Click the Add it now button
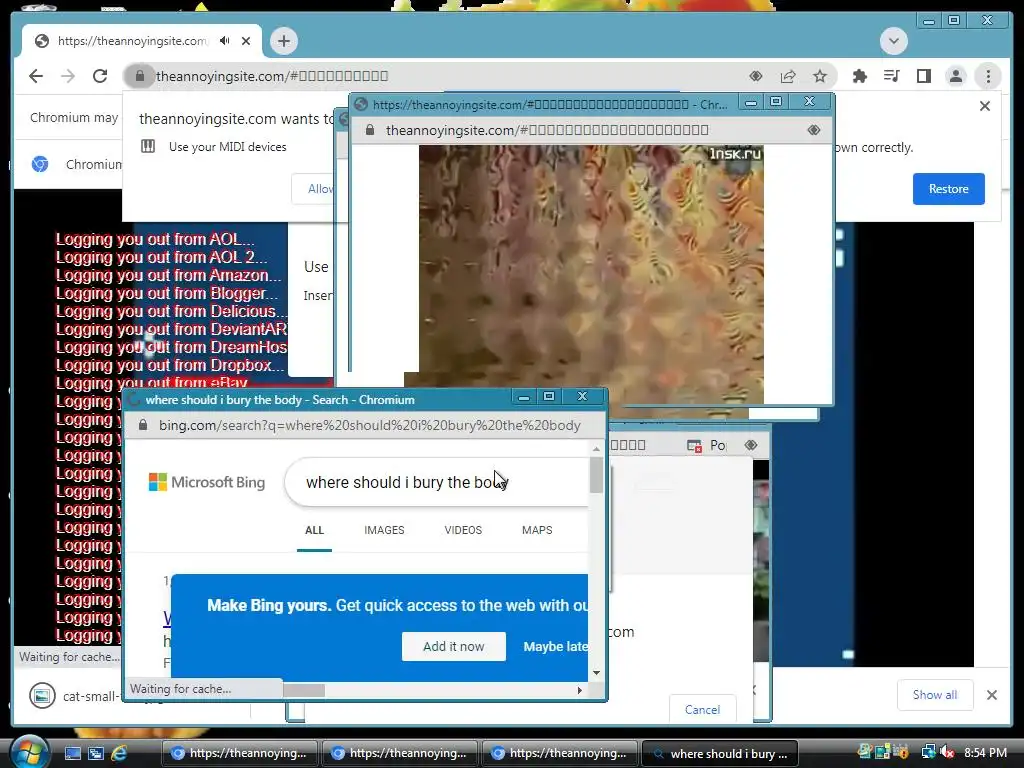 454,647
